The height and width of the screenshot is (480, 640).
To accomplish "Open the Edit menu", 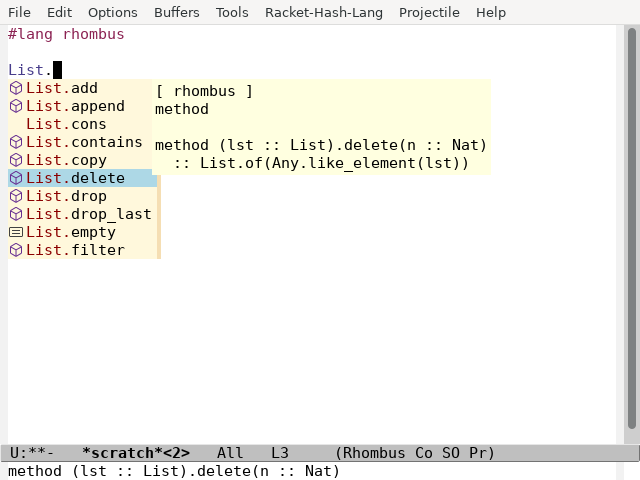I will tap(59, 12).
